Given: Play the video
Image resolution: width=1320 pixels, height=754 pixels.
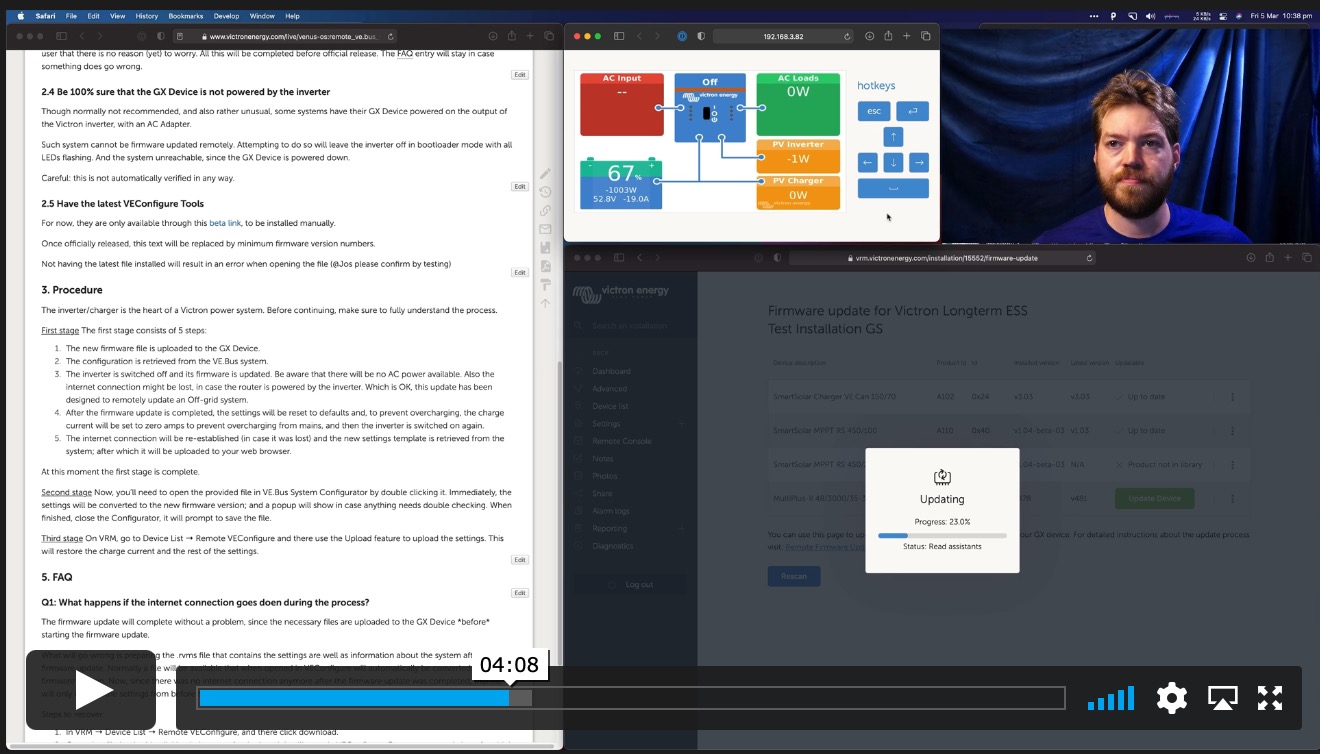Looking at the screenshot, I should click(91, 690).
